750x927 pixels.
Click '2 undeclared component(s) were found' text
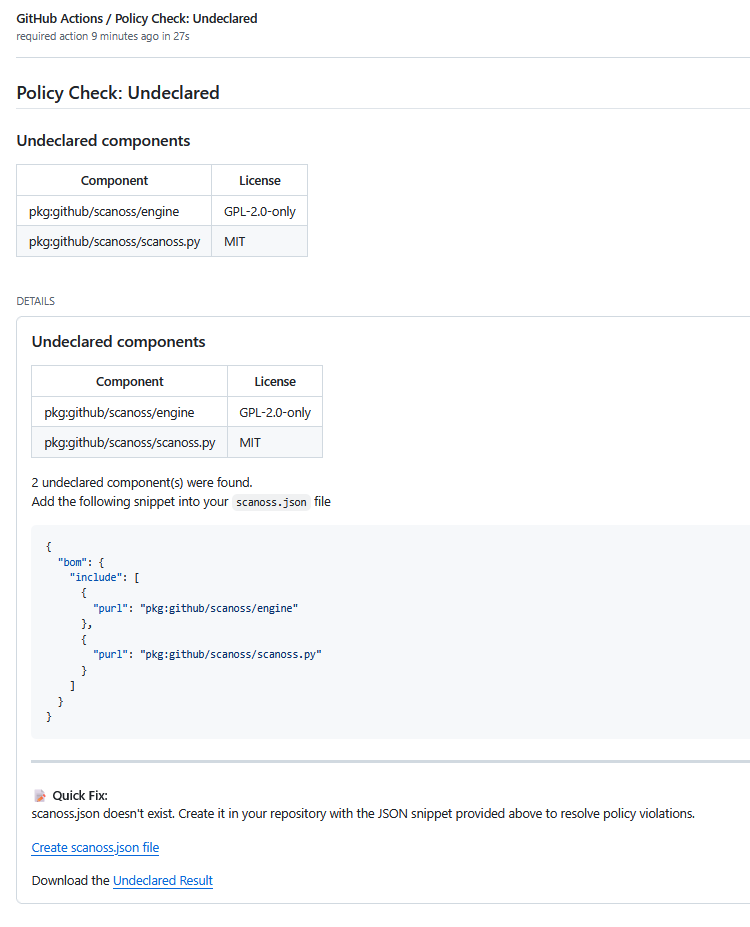tap(142, 482)
